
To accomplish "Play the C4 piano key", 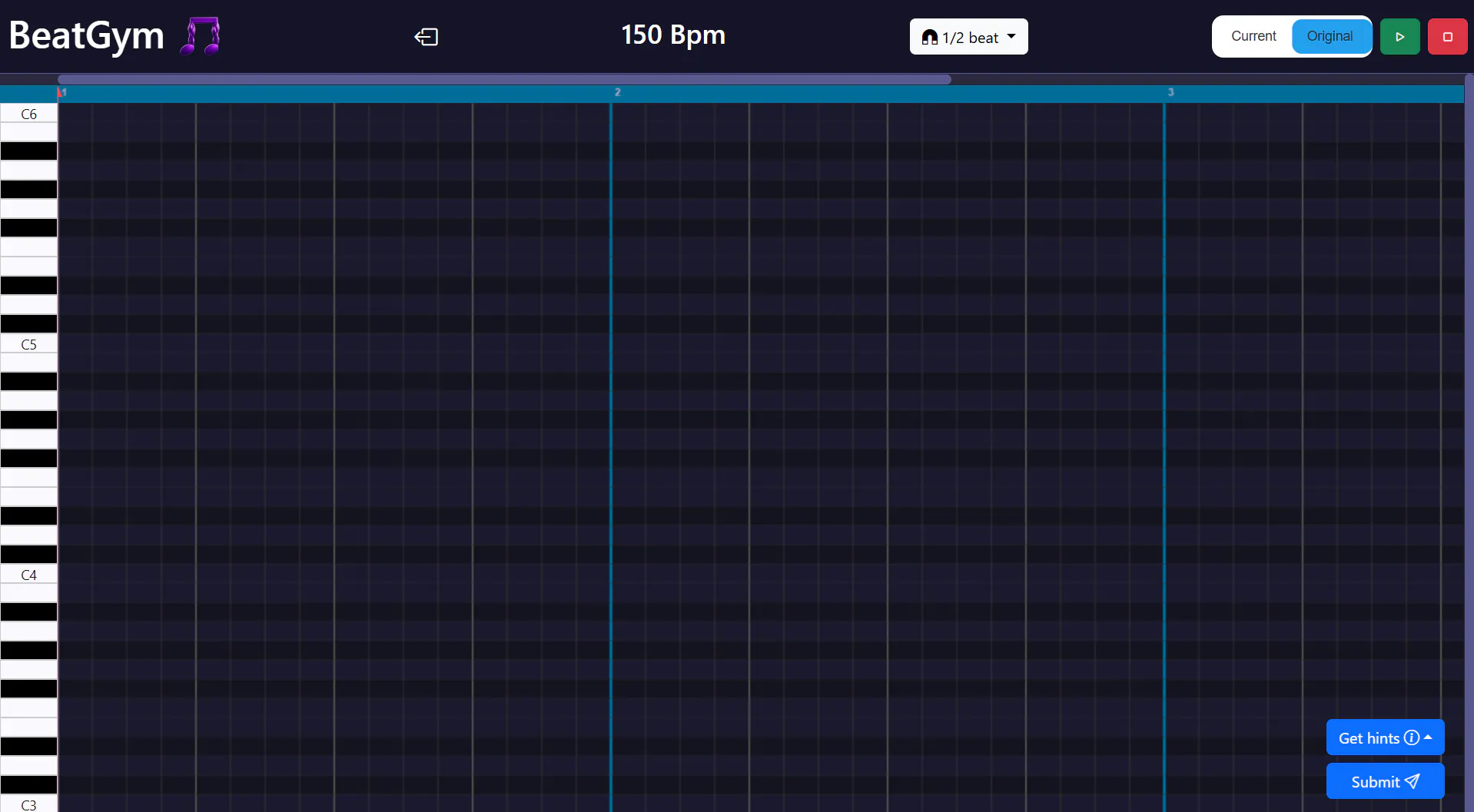I will pos(28,575).
